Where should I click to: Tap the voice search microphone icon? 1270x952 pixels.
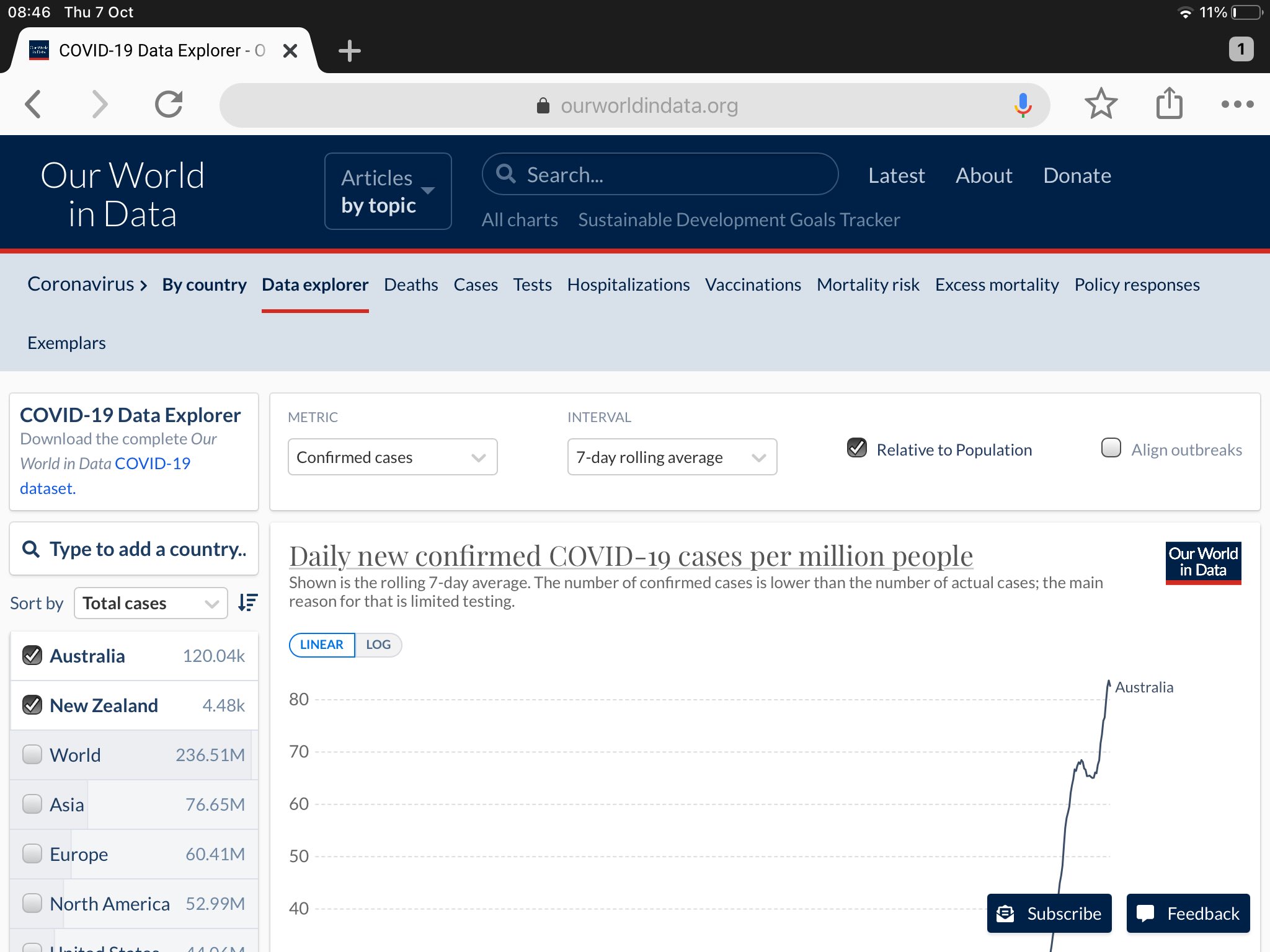[x=1023, y=105]
